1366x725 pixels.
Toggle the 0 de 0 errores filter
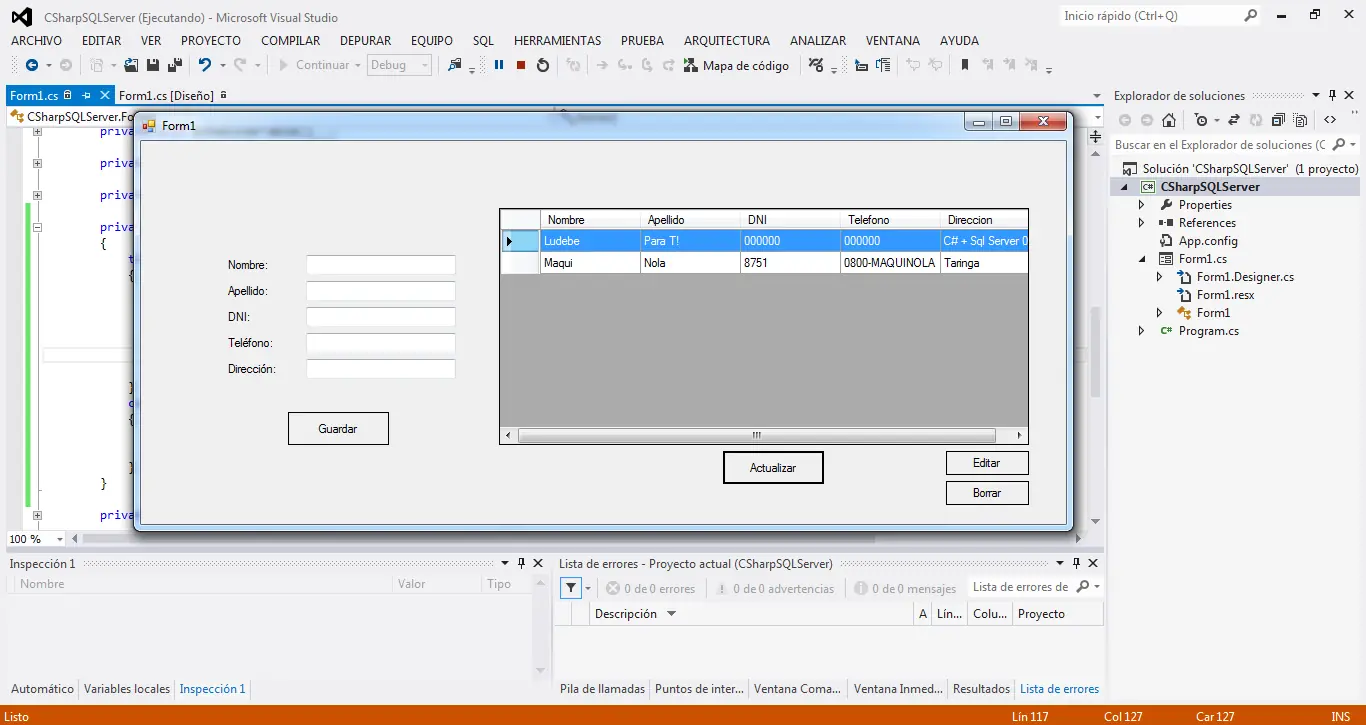coord(650,589)
